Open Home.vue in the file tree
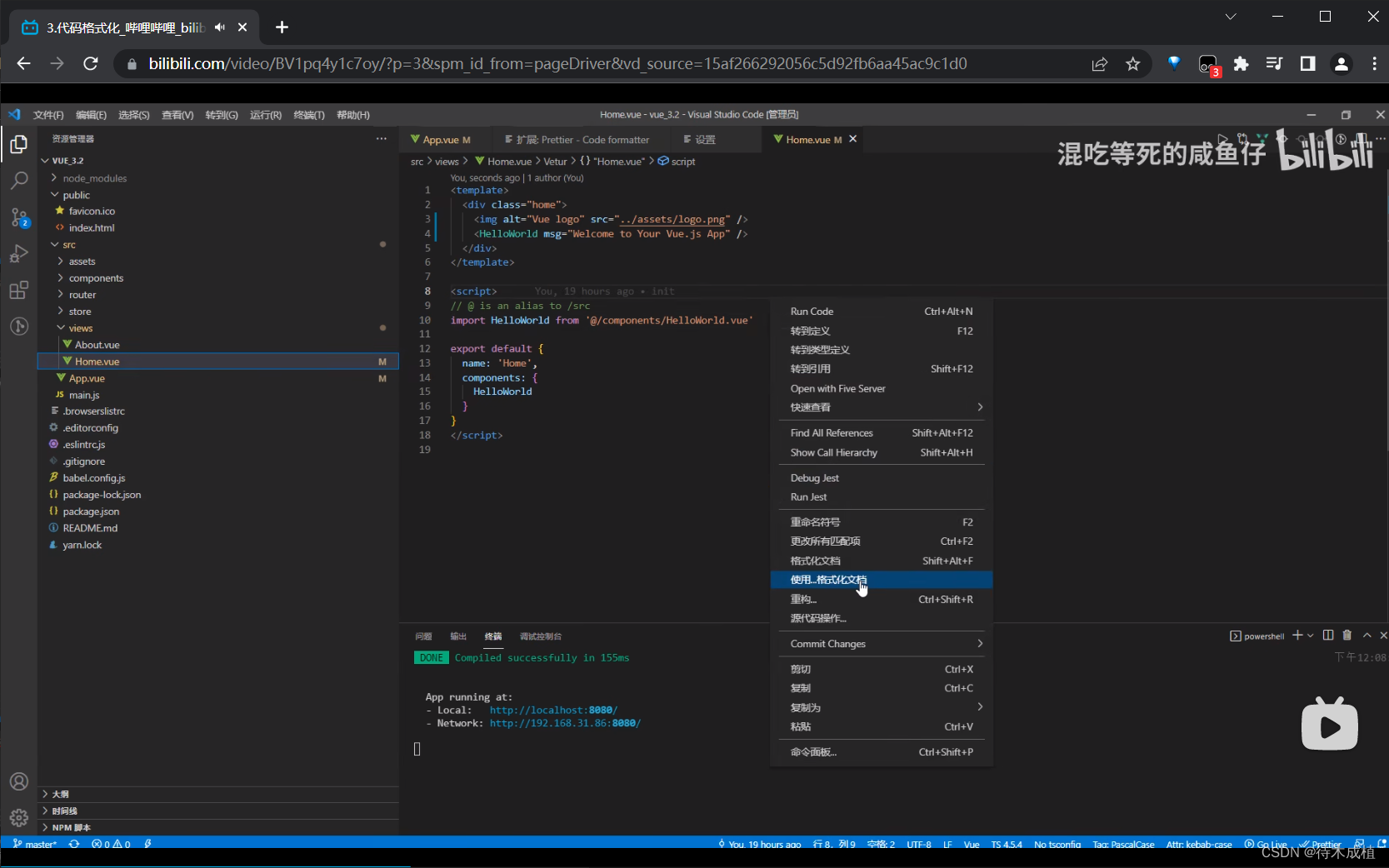This screenshot has height=868, width=1389. click(x=218, y=362)
